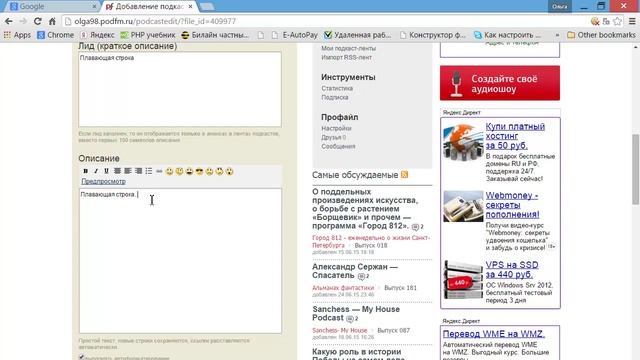Viewport: 640px width, 360px height.
Task: Open a new tab
Action: (207, 7)
